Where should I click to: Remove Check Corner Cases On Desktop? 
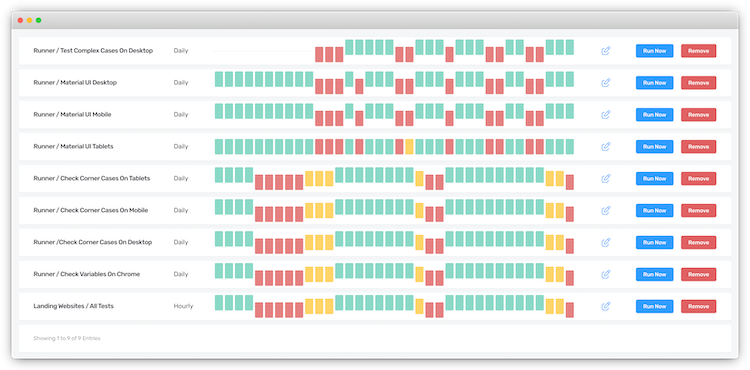[698, 242]
